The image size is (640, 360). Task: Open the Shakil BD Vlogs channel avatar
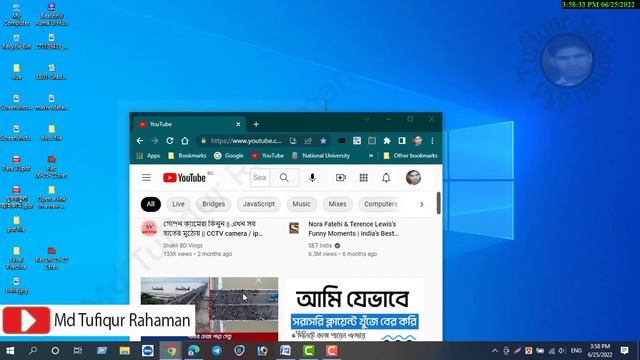(x=149, y=229)
